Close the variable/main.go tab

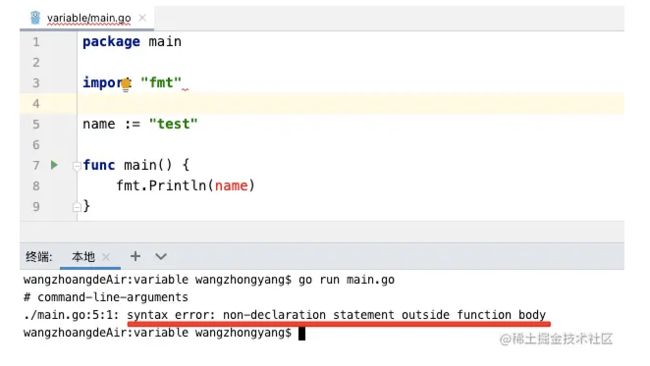coord(142,18)
